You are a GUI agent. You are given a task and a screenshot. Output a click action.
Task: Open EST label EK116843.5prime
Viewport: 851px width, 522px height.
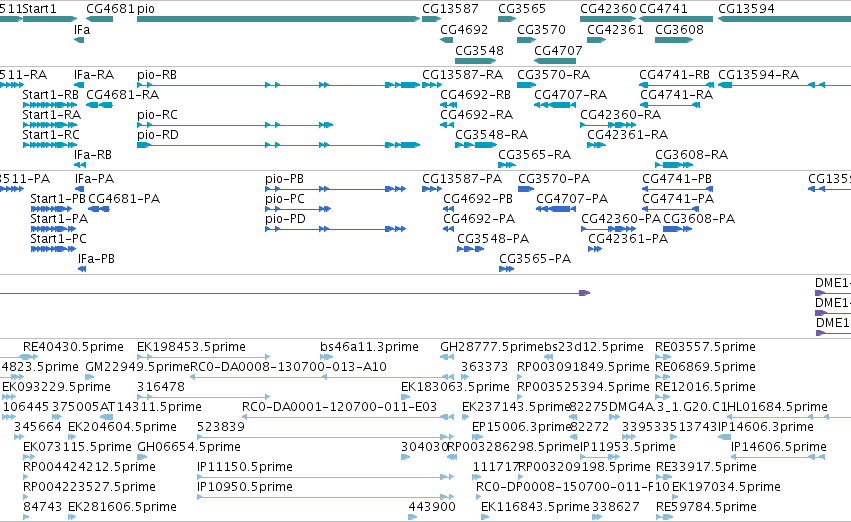[536, 507]
